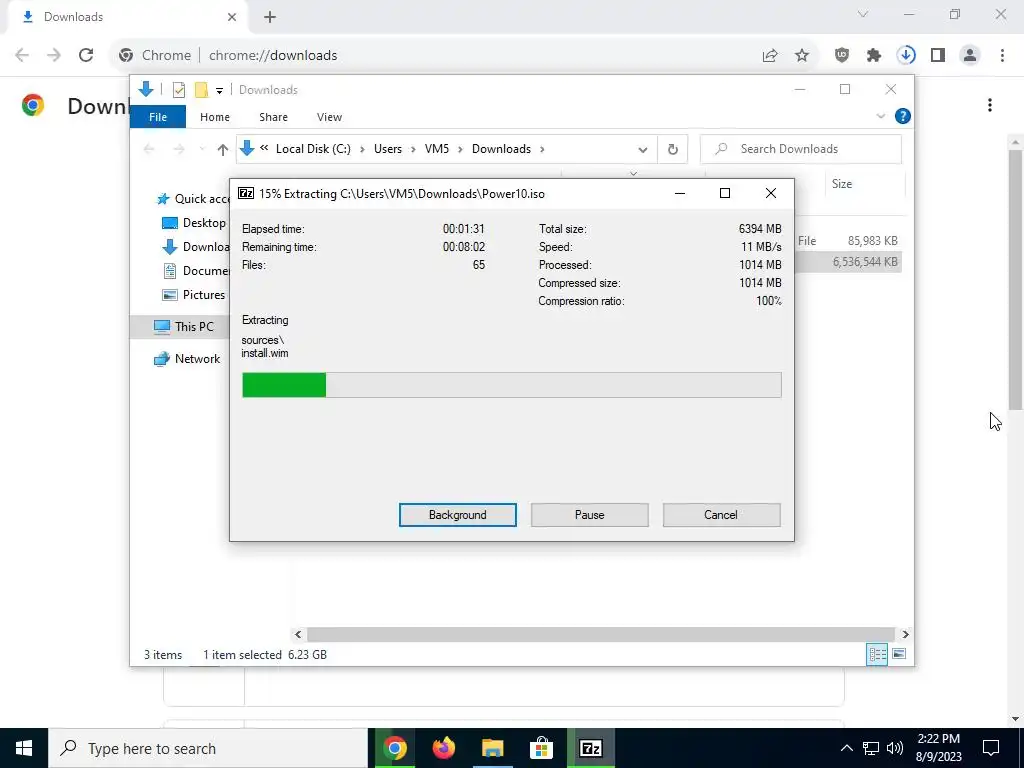Open the volume control in tray
This screenshot has width=1024, height=768.
(x=895, y=748)
